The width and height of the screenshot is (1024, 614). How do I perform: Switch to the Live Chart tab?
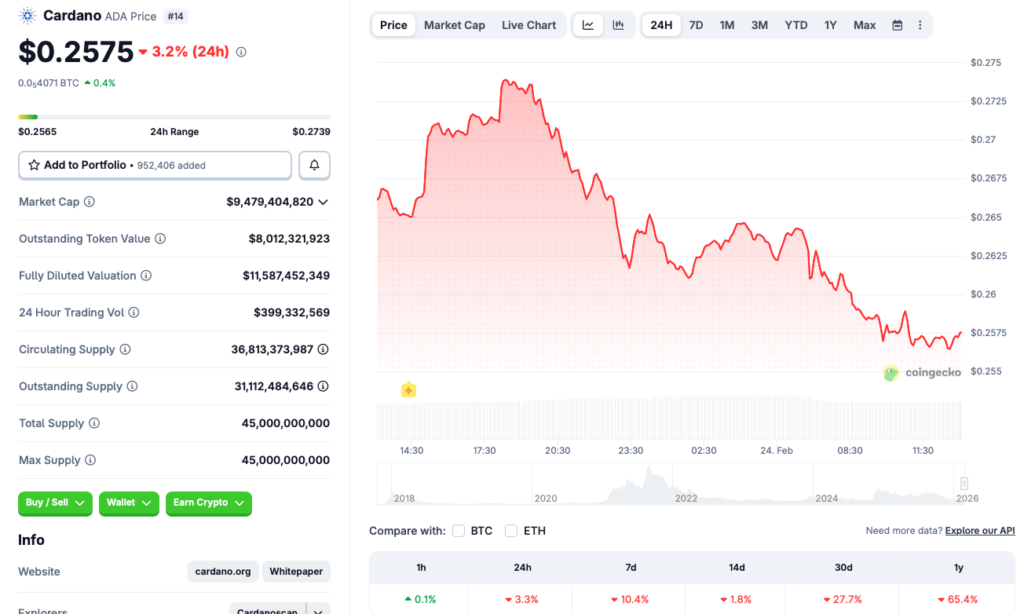(x=528, y=25)
